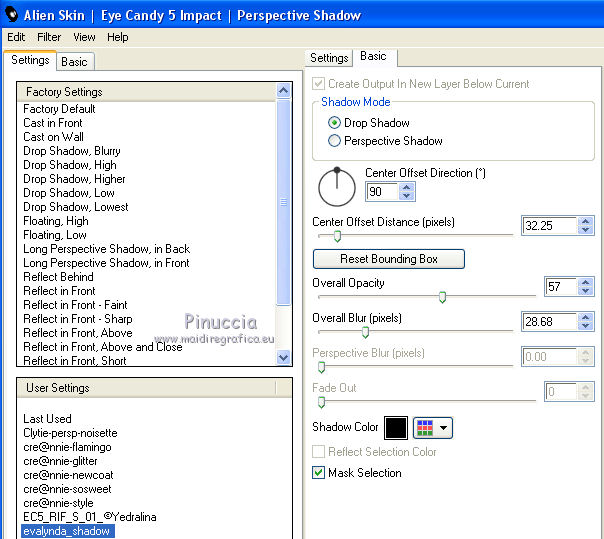Click the Center Offset Direction dial
604x539 pixels.
click(x=337, y=187)
